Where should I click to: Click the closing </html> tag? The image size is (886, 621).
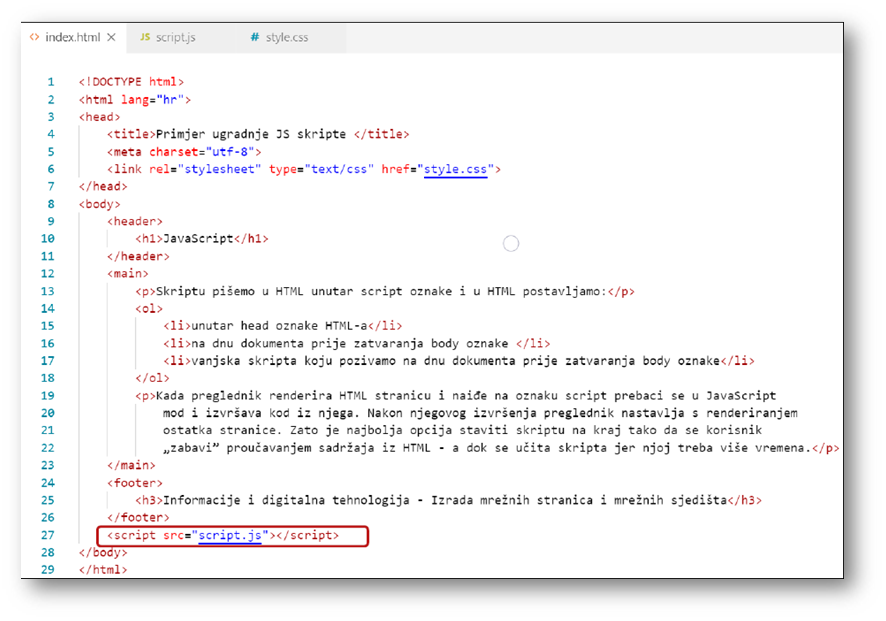(x=103, y=570)
